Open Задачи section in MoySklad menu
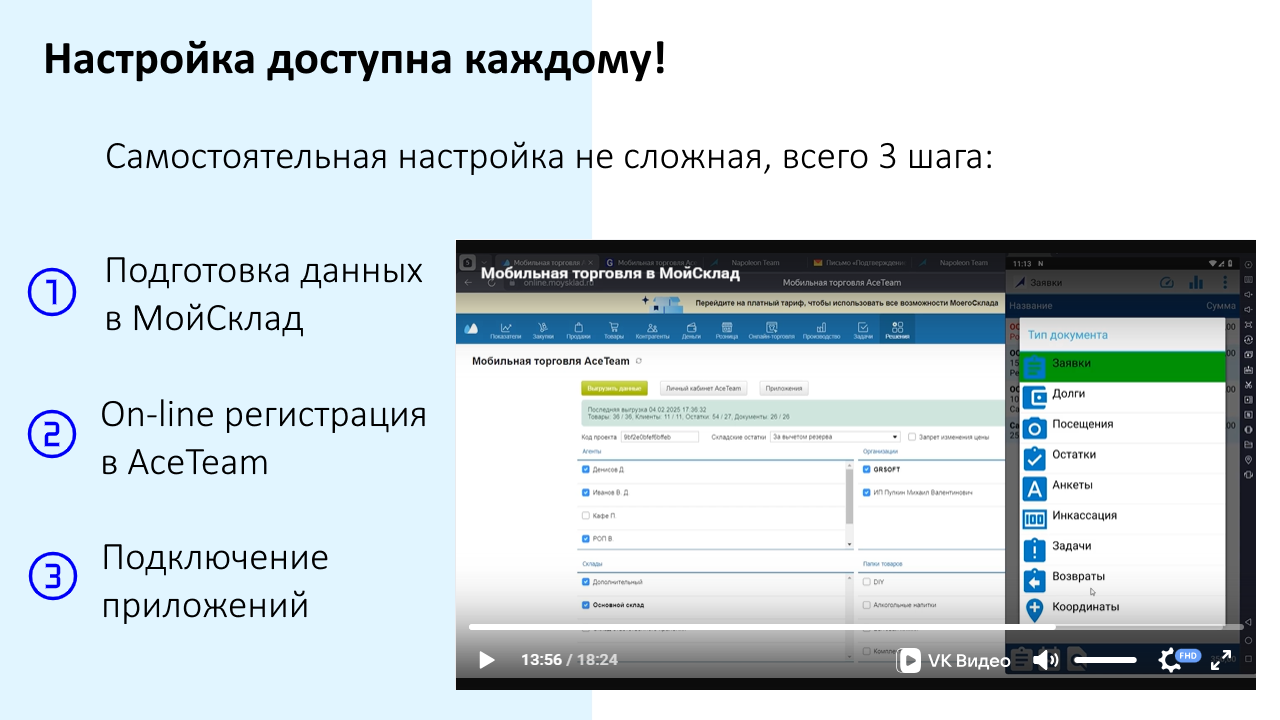 coord(862,330)
